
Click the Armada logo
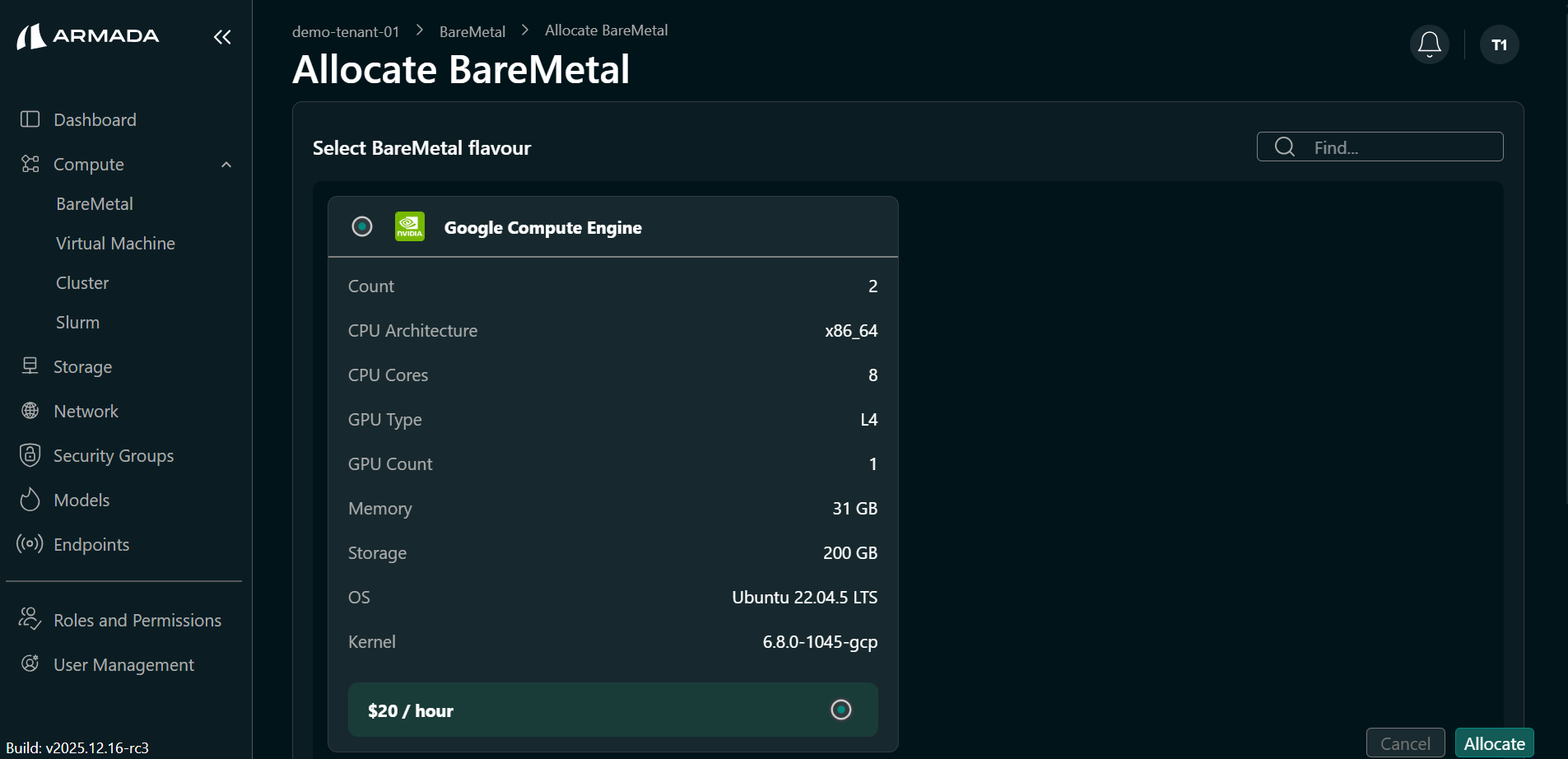coord(87,35)
